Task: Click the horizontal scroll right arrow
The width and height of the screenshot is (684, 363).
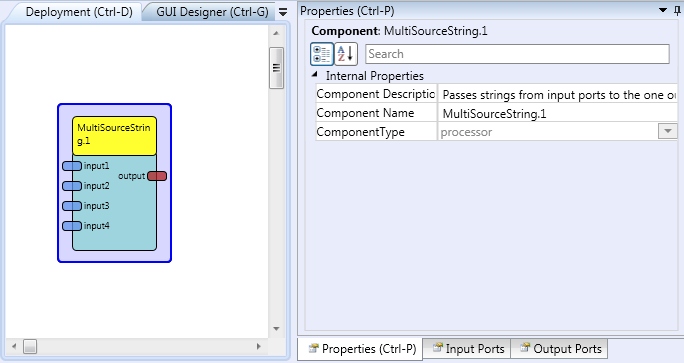Action: tap(259, 346)
